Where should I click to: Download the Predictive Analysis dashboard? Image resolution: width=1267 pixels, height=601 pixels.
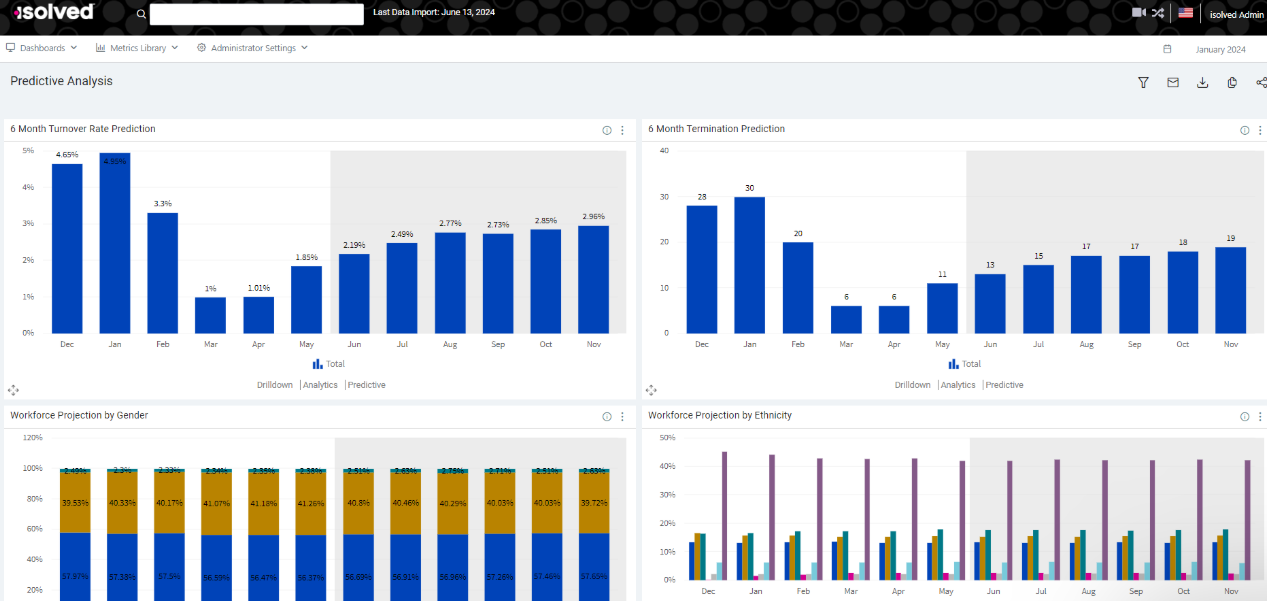pyautogui.click(x=1202, y=82)
